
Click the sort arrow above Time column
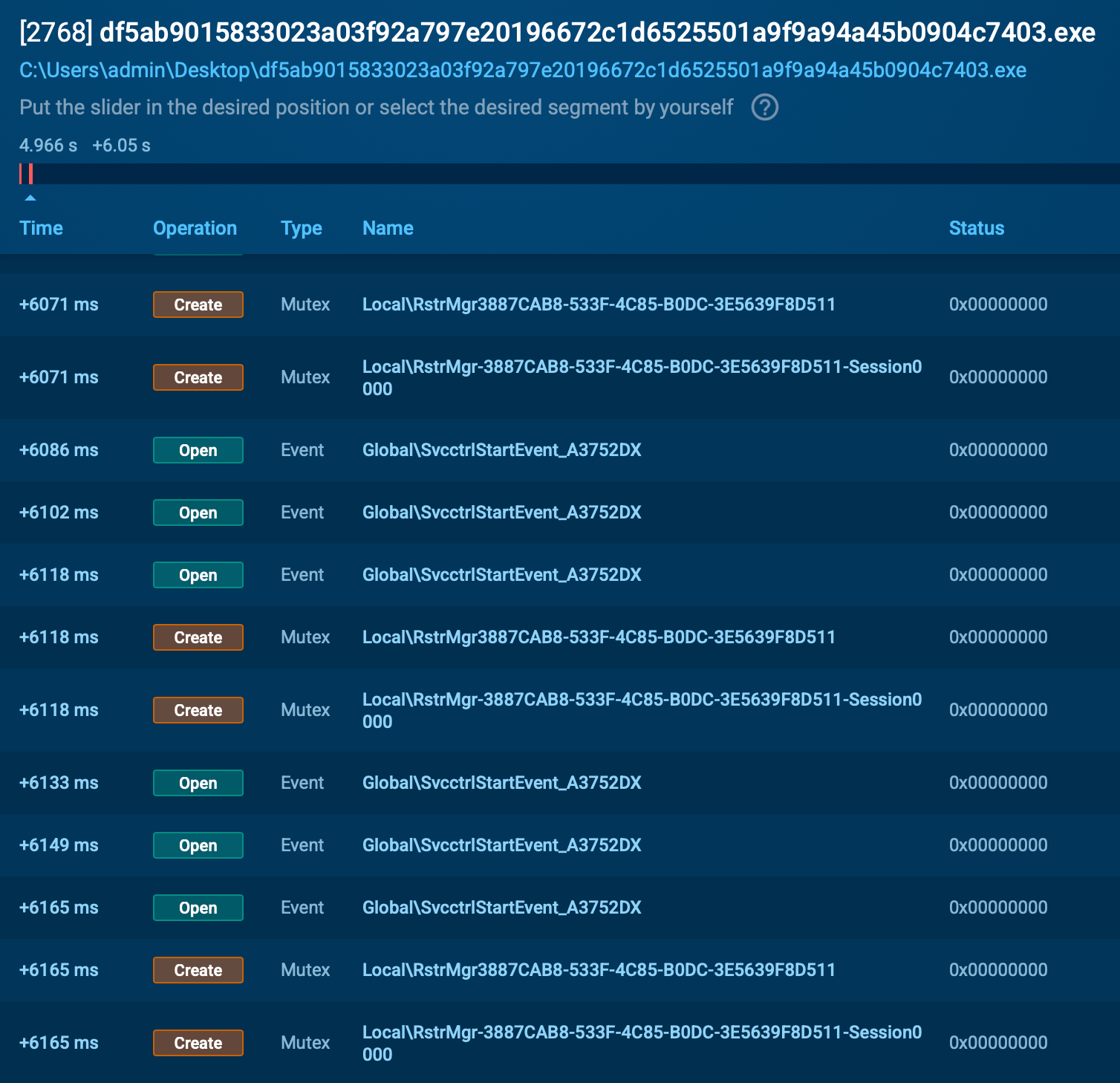coord(30,198)
